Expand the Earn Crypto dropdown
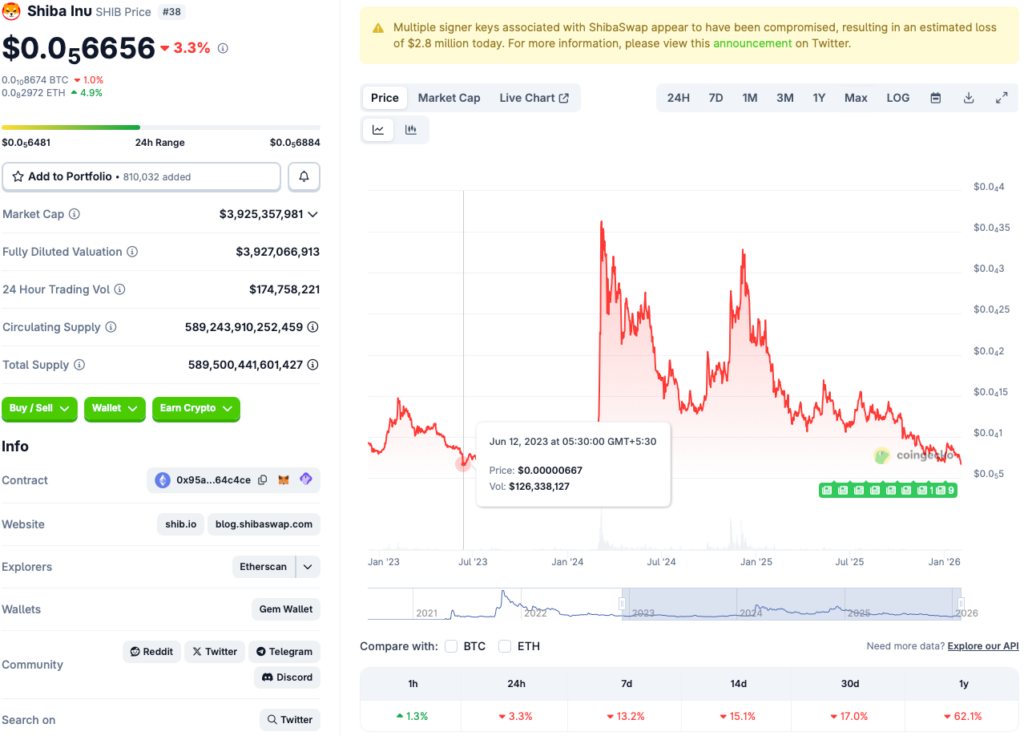 click(x=196, y=408)
